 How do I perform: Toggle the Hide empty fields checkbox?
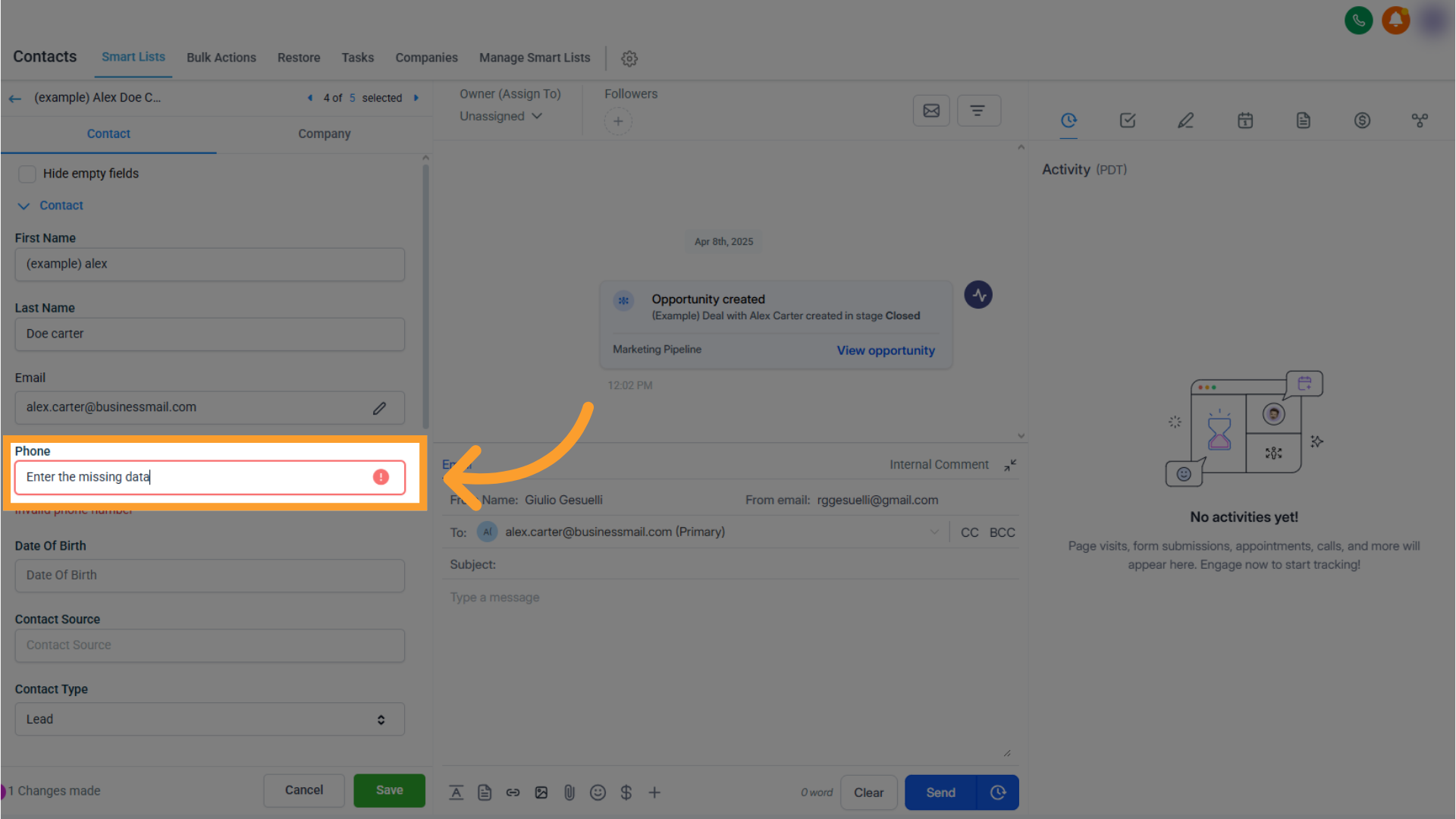(x=27, y=174)
